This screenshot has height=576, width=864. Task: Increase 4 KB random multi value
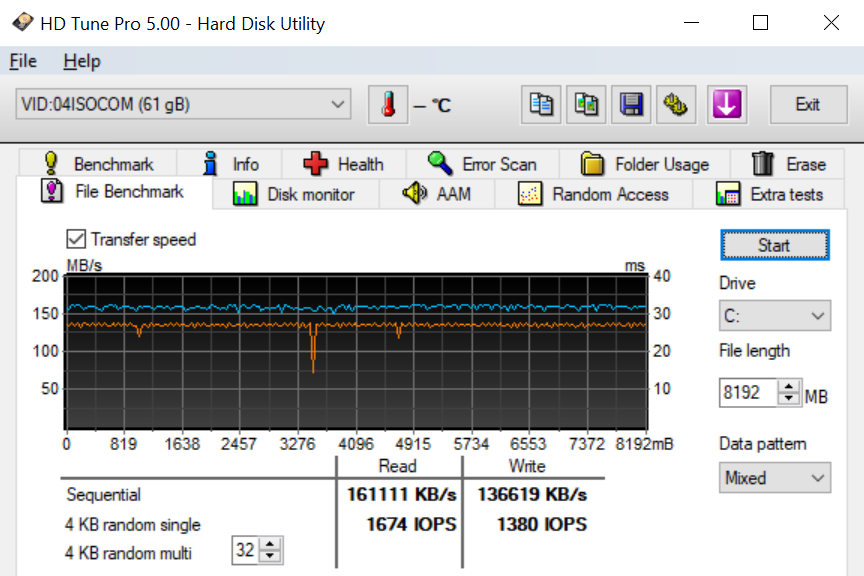coord(270,545)
